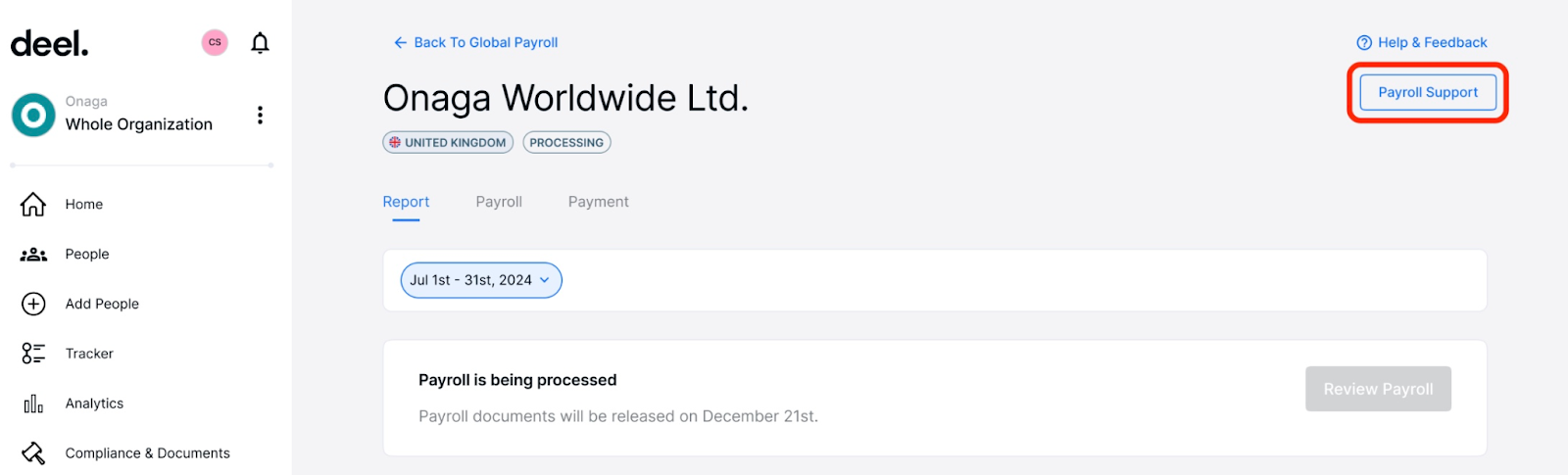1568x475 pixels.
Task: Go Back To Global Payroll
Action: click(x=475, y=42)
